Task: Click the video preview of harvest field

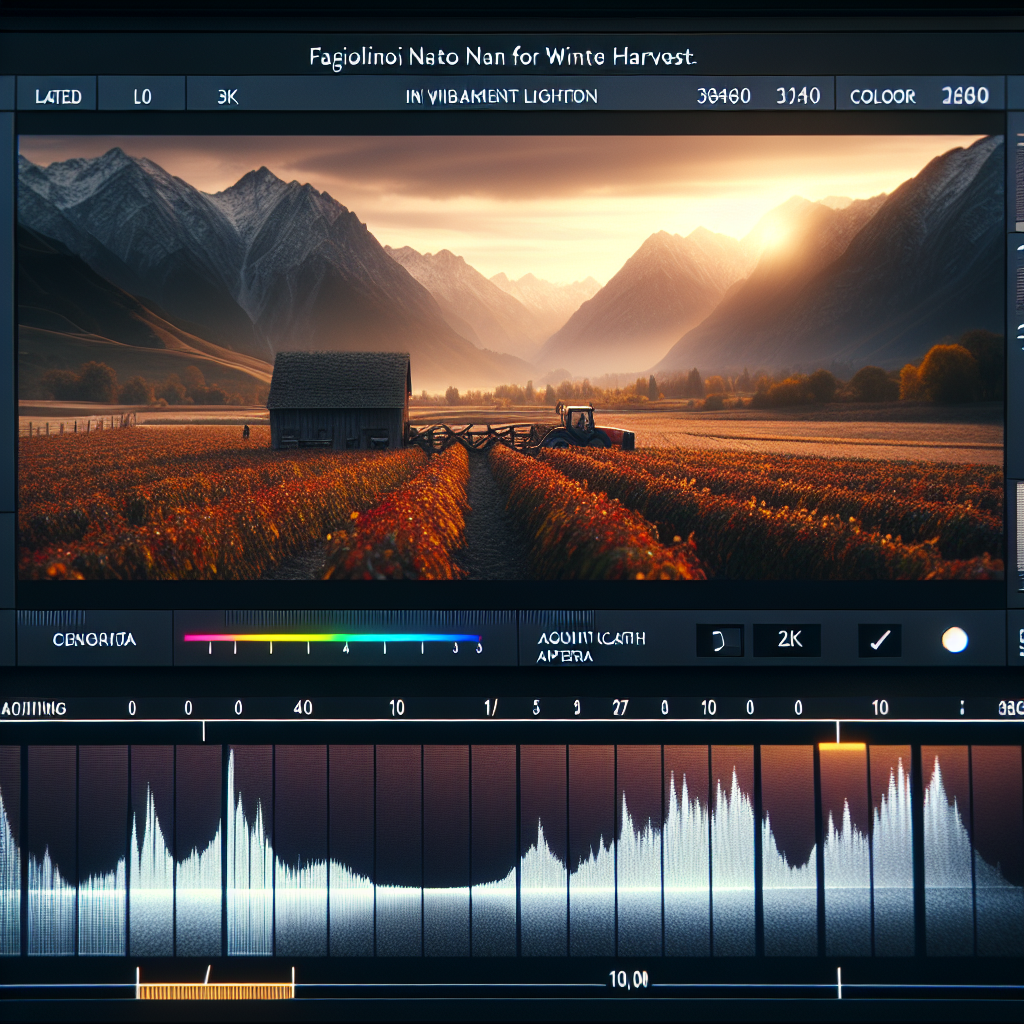Action: coord(511,357)
